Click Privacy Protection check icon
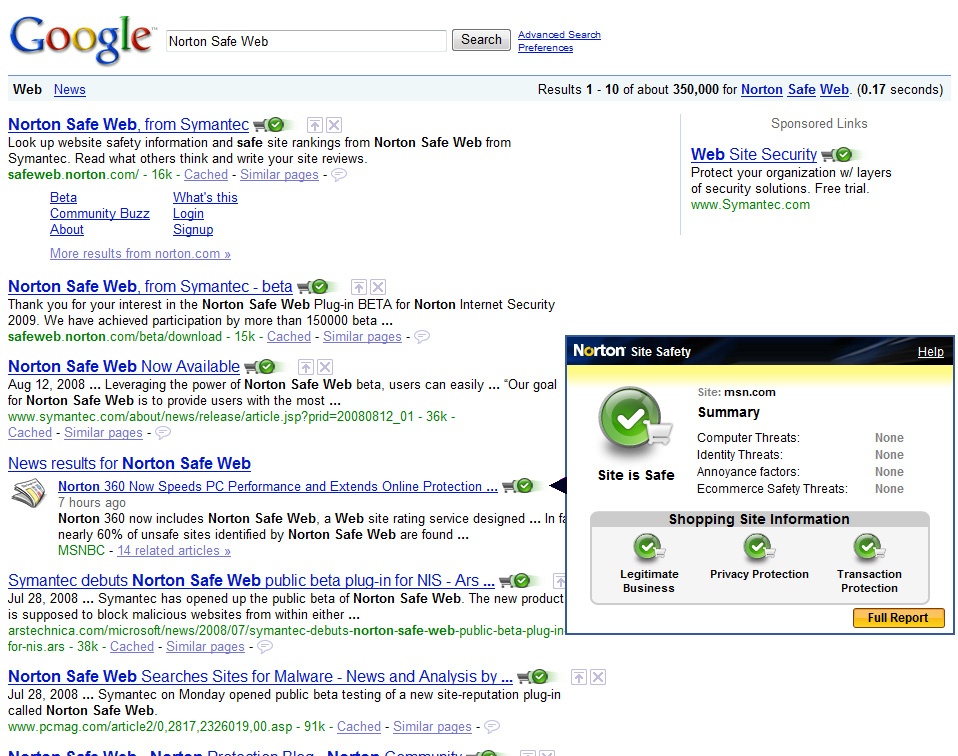 [759, 547]
